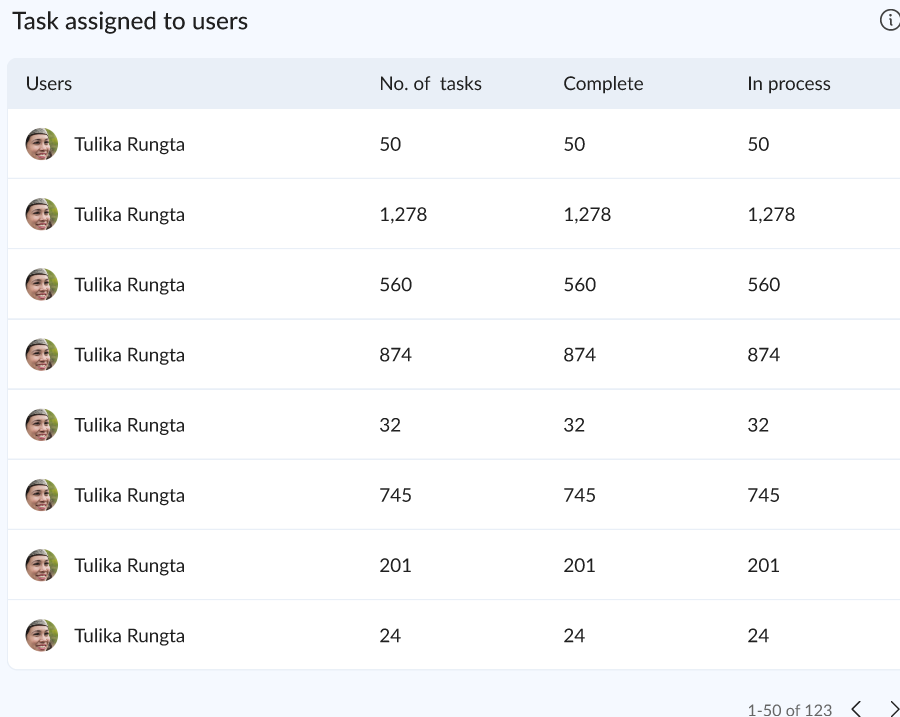This screenshot has width=900, height=717.
Task: Click the Complete value 874 cell
Action: click(579, 355)
